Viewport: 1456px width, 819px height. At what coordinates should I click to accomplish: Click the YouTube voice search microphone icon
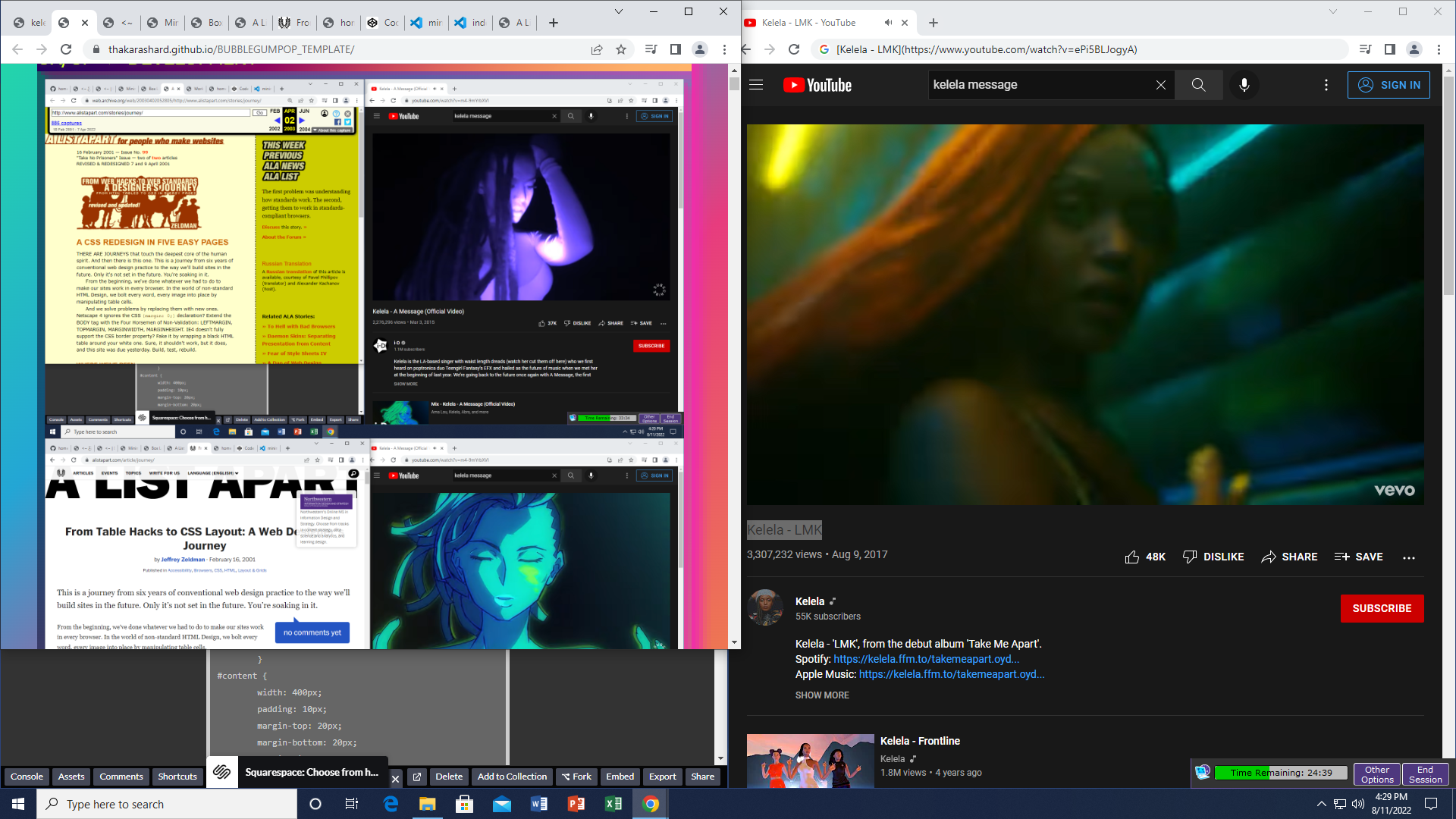(1244, 85)
